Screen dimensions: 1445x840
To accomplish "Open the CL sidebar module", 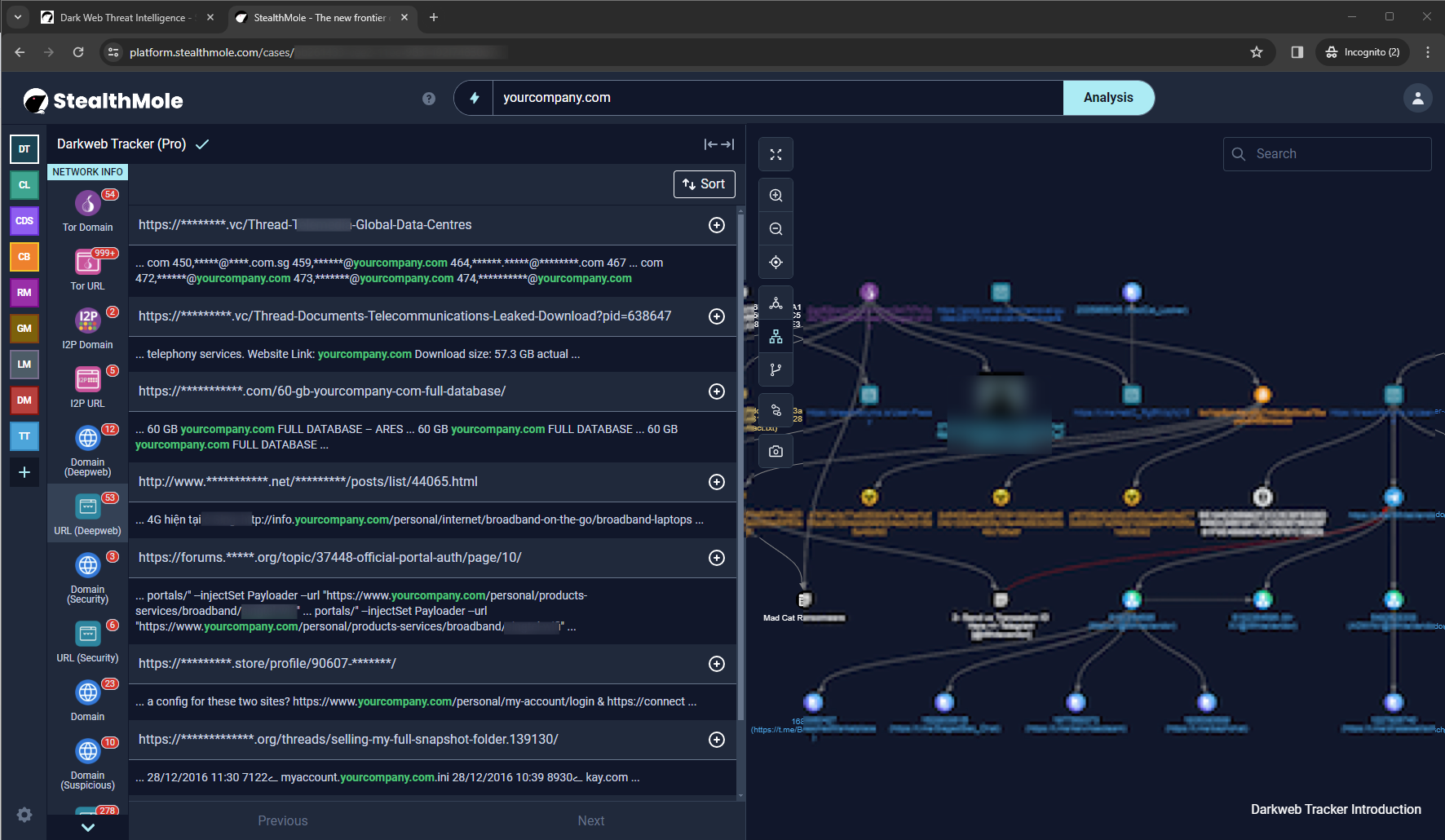I will pos(24,185).
